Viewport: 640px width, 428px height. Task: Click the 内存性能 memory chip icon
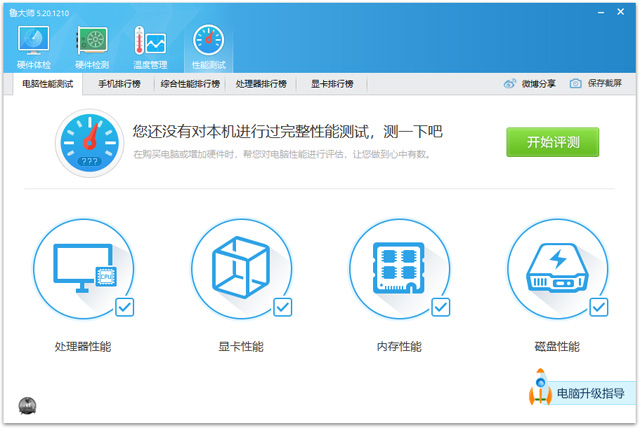[399, 268]
